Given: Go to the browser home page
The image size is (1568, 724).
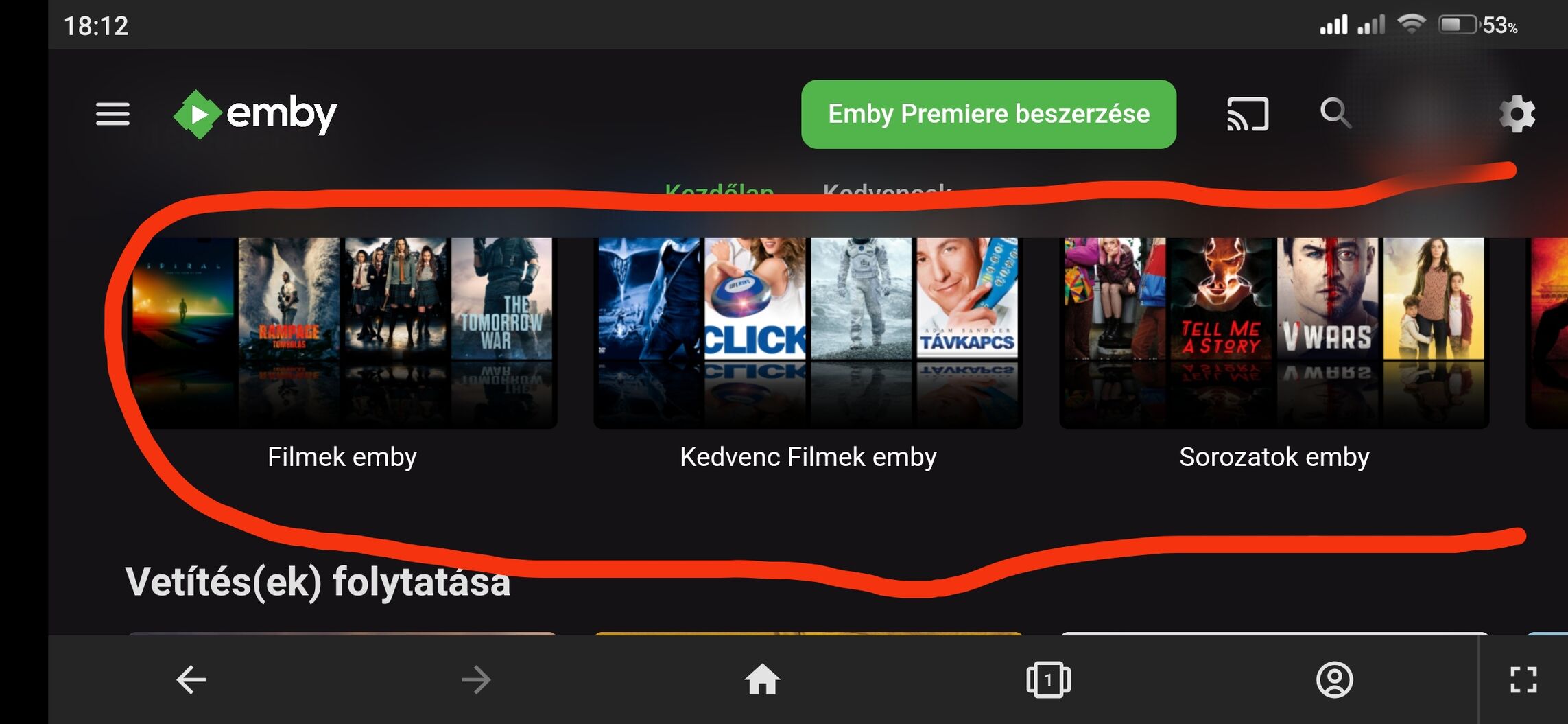Looking at the screenshot, I should click(x=762, y=680).
